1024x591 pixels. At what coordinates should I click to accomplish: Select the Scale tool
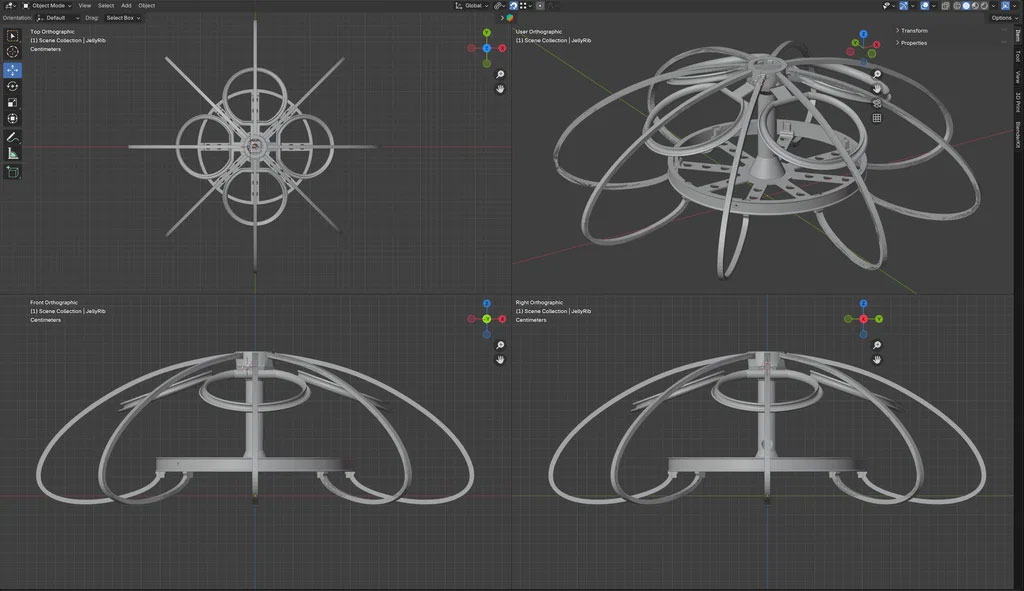pyautogui.click(x=12, y=103)
